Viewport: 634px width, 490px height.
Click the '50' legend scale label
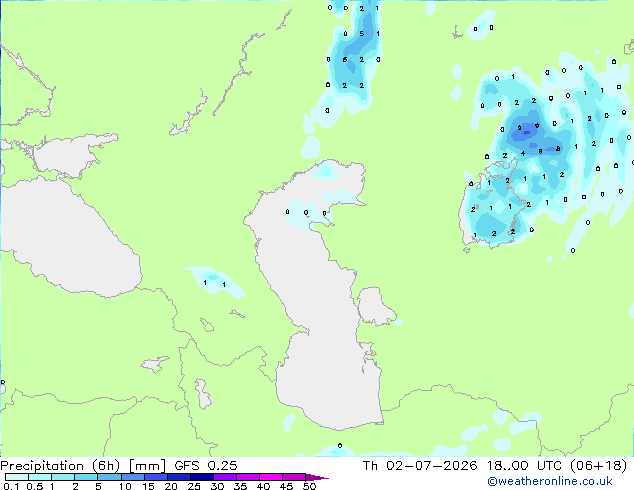[x=309, y=486]
